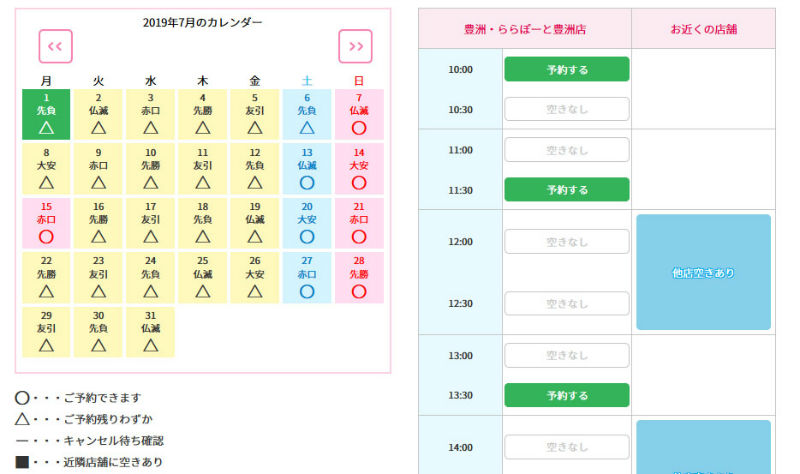The width and height of the screenshot is (800, 474).
Task: Click 予約する for the 11:30 slot
Action: [566, 190]
